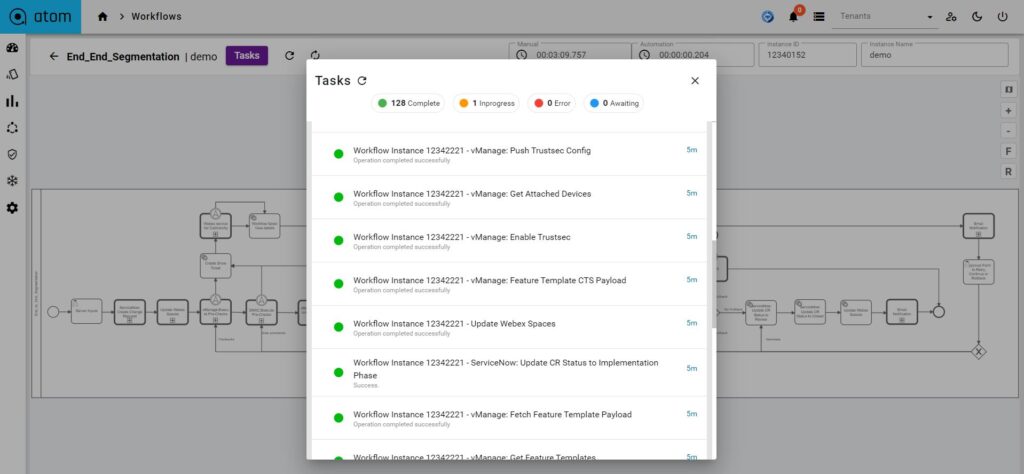This screenshot has height=474, width=1024.
Task: Click the power logout icon
Action: (1002, 17)
